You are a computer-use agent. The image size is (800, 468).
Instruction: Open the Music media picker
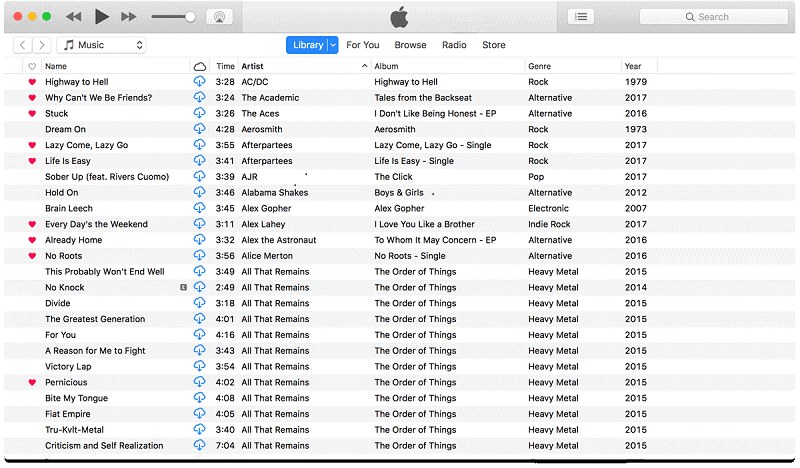click(x=101, y=45)
